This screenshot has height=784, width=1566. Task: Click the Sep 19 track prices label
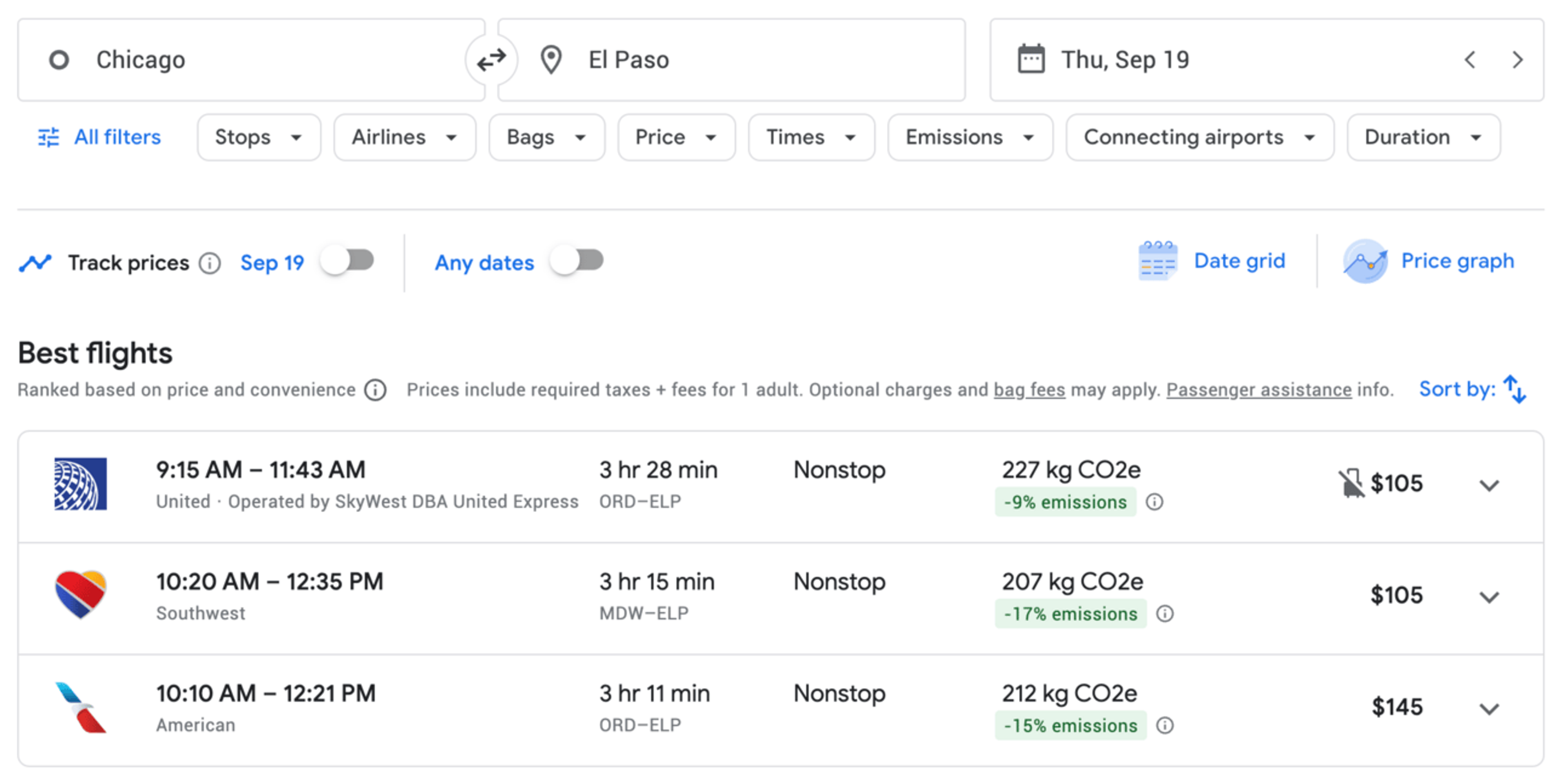[272, 263]
